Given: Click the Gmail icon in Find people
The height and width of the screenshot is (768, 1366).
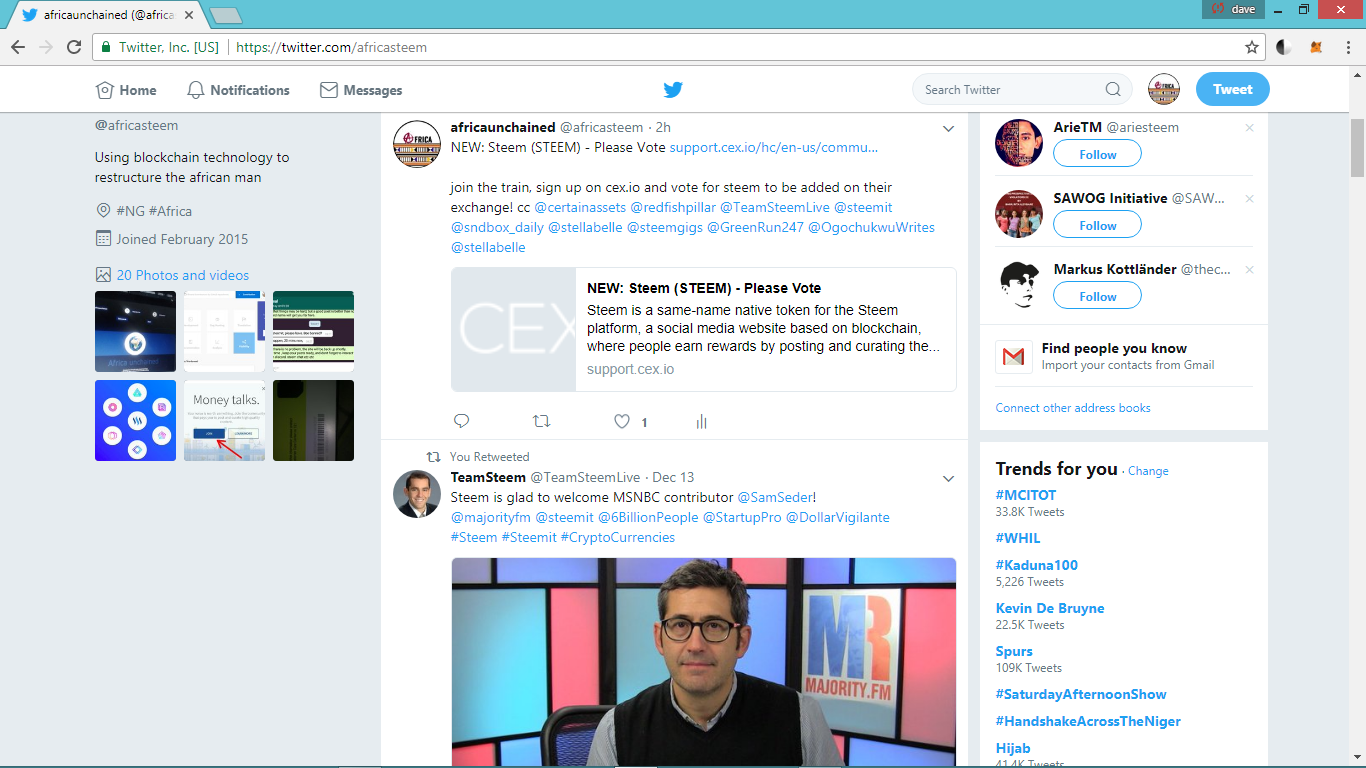Looking at the screenshot, I should pyautogui.click(x=1014, y=357).
